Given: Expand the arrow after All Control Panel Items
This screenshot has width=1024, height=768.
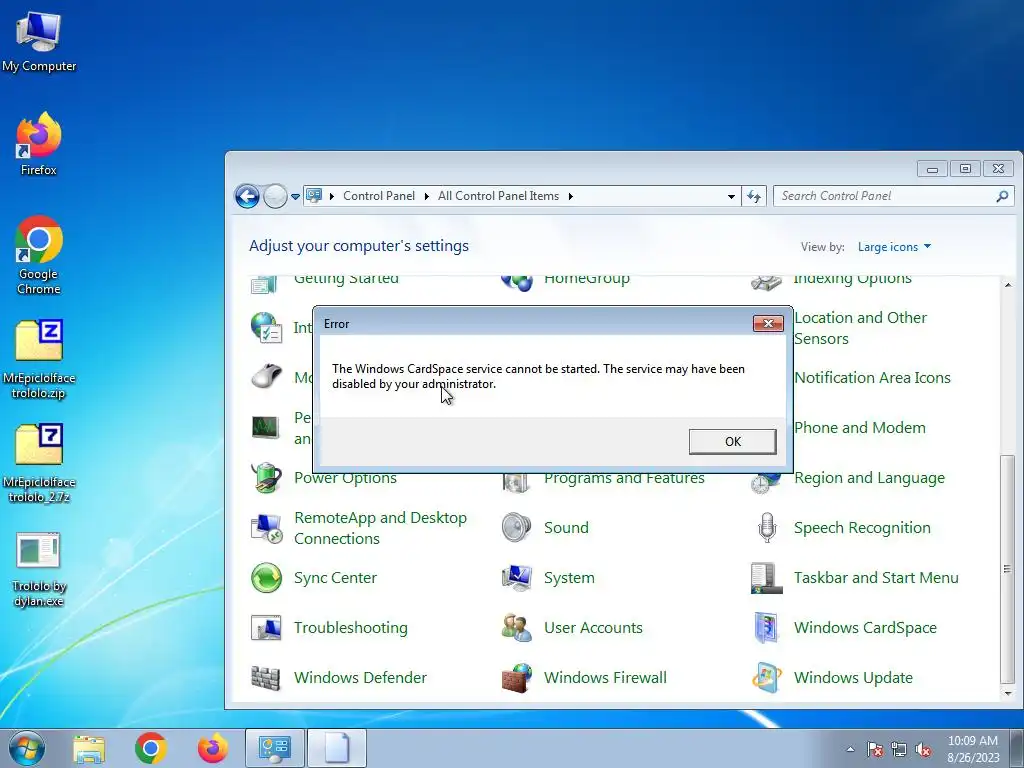Looking at the screenshot, I should 570,196.
